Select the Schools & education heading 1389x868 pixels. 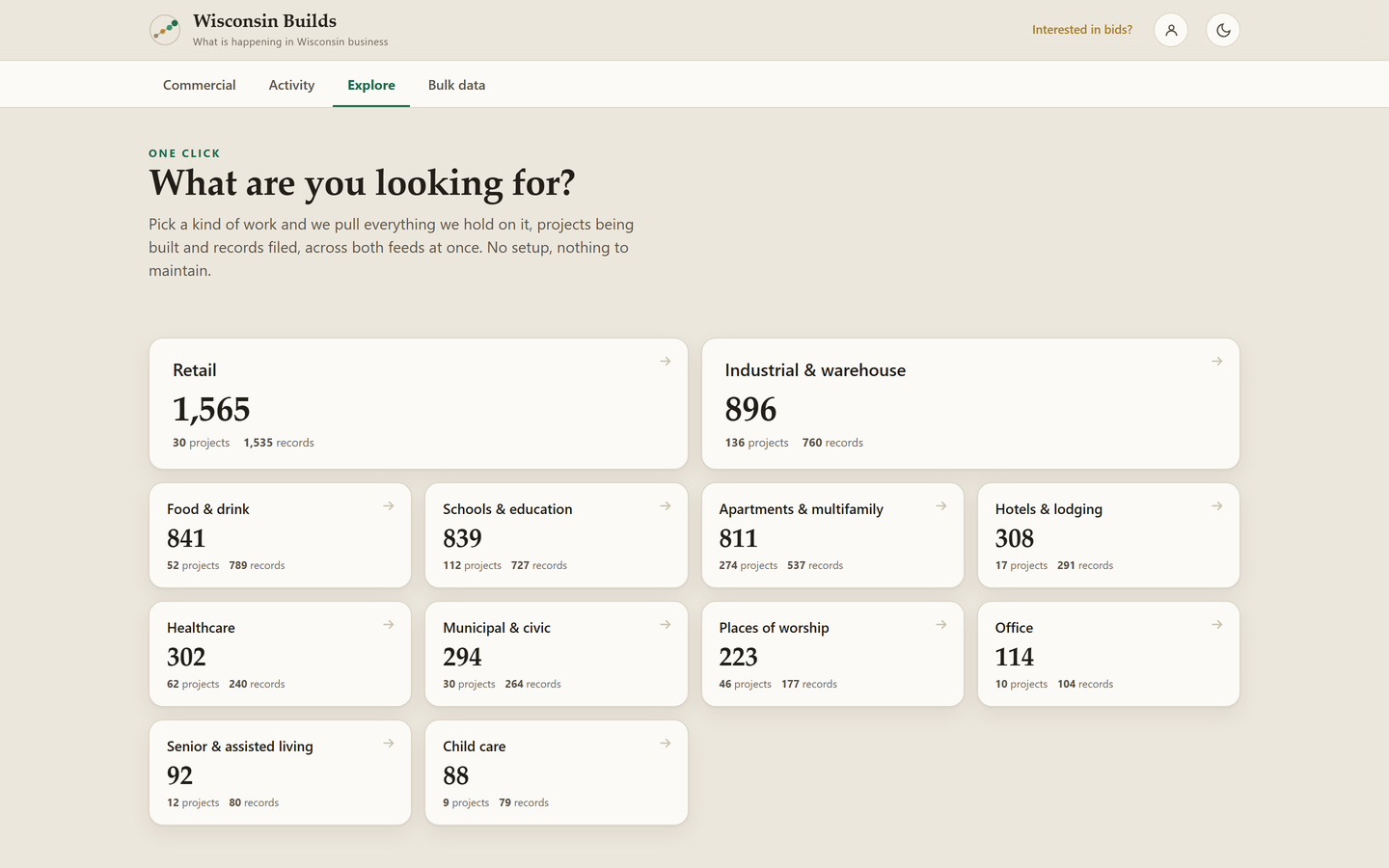(x=507, y=509)
